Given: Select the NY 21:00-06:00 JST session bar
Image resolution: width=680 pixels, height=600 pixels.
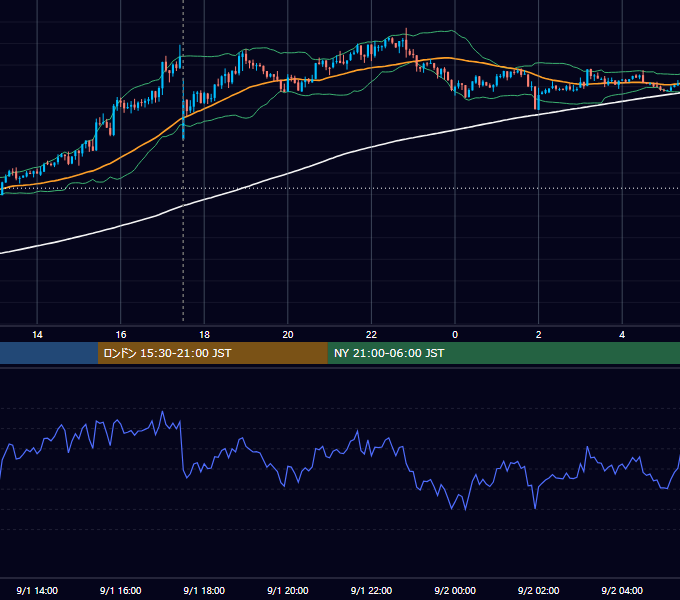Looking at the screenshot, I should pyautogui.click(x=503, y=353).
